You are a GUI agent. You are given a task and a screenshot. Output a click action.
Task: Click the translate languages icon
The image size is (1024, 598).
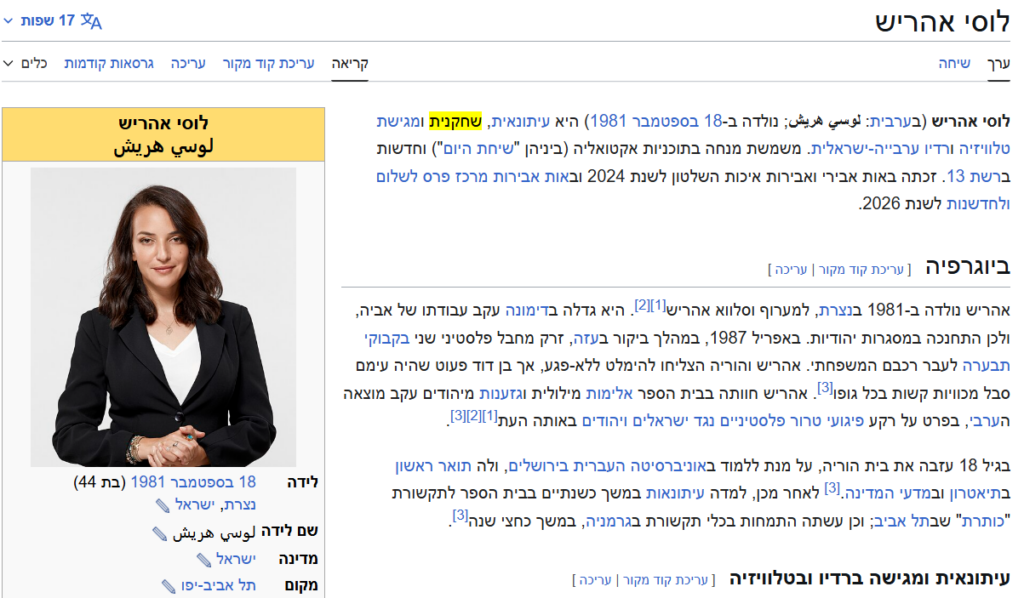click(91, 21)
